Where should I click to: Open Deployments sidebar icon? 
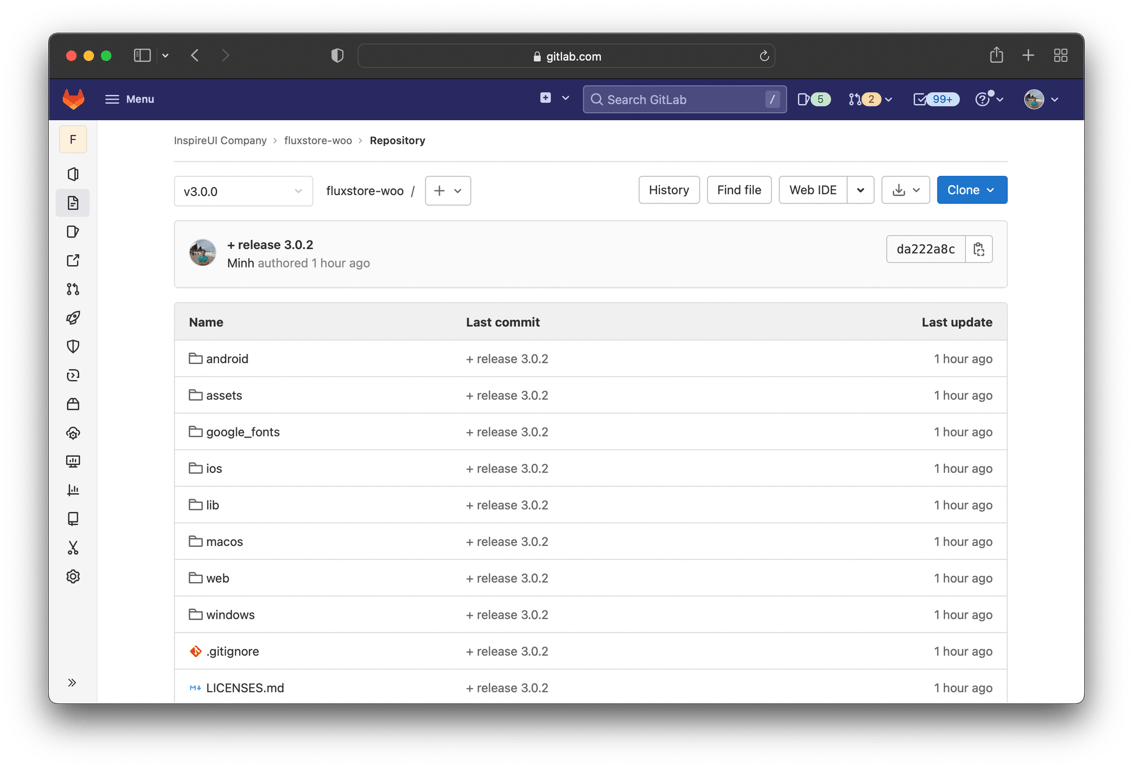73,376
